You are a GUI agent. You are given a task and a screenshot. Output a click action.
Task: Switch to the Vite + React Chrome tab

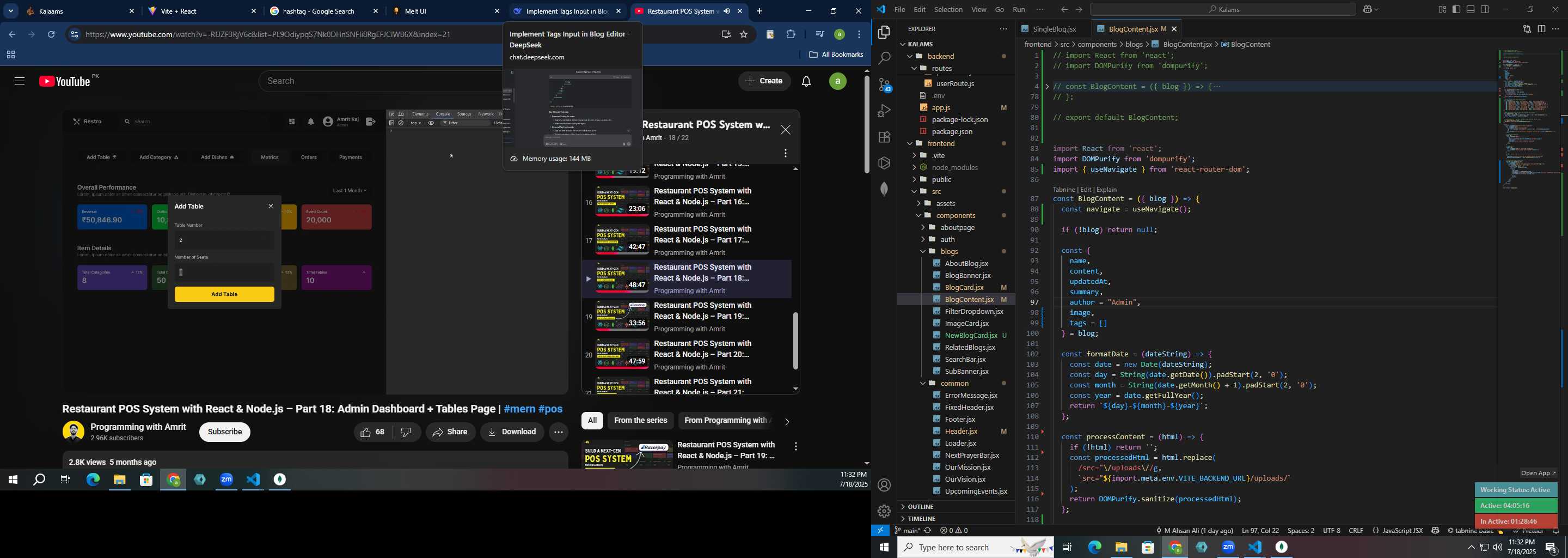coord(202,11)
